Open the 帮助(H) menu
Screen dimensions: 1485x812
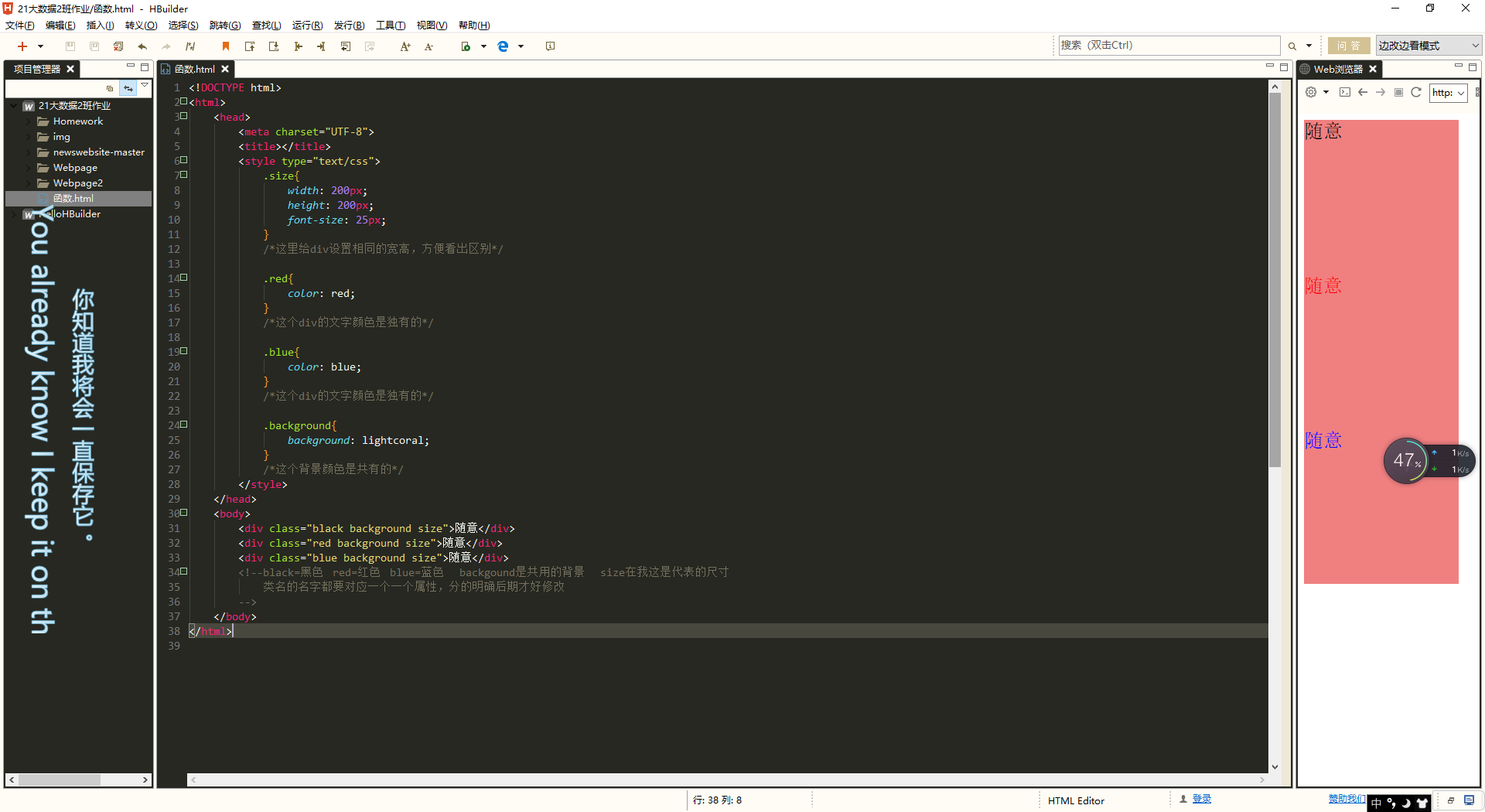(x=474, y=26)
